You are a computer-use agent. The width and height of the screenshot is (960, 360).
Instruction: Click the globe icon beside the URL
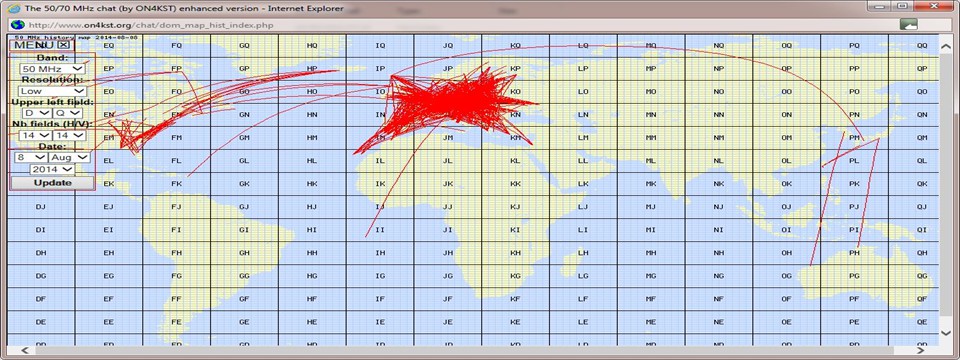(17, 25)
